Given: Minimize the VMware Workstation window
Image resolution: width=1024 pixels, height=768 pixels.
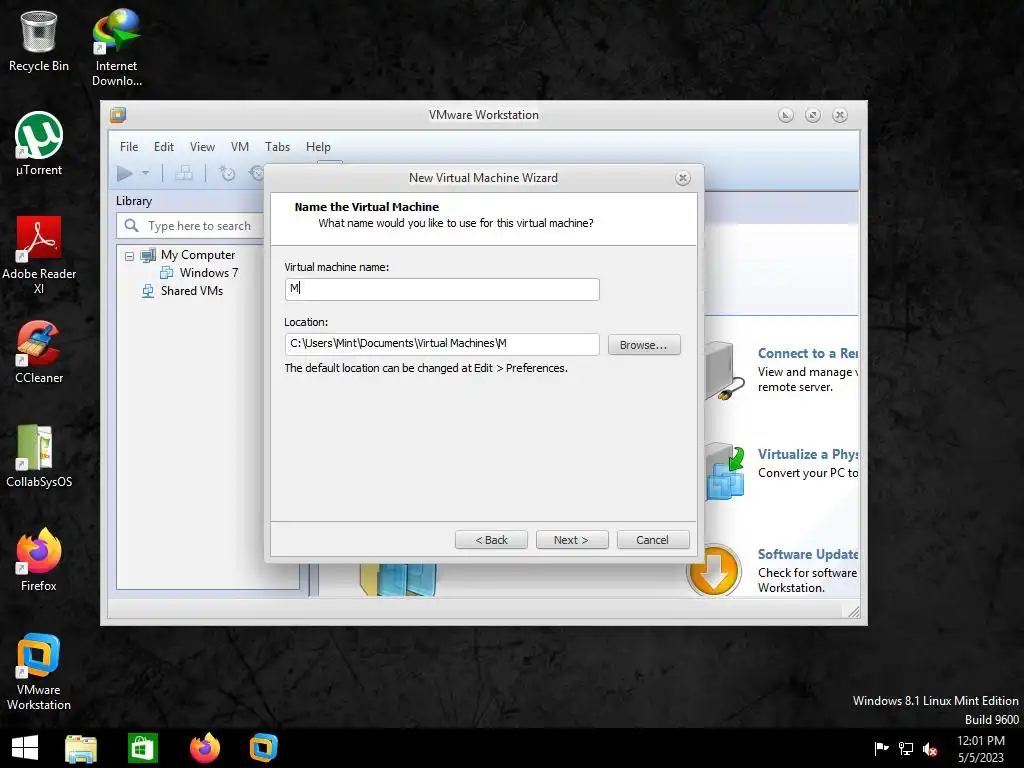Looking at the screenshot, I should [786, 116].
